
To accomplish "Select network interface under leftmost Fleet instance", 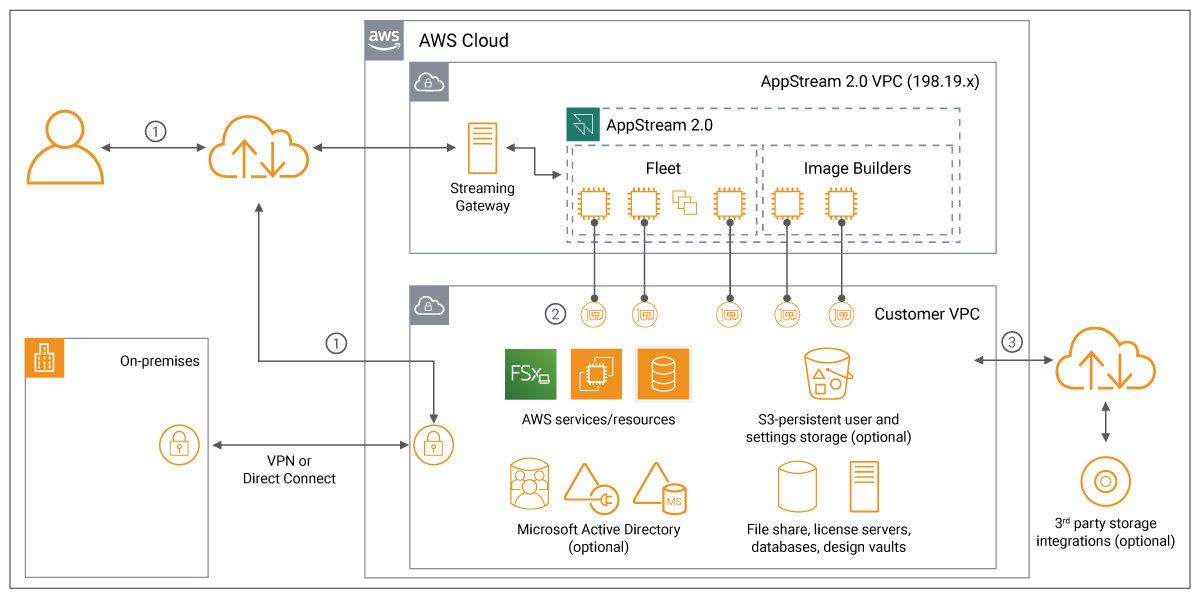I will (x=594, y=315).
